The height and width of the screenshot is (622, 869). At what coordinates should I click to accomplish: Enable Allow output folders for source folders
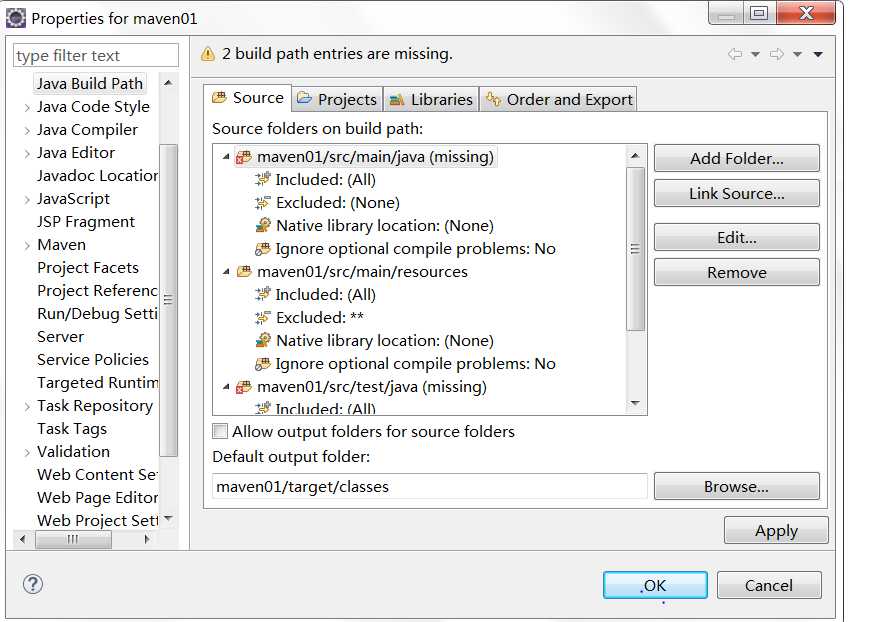click(220, 432)
